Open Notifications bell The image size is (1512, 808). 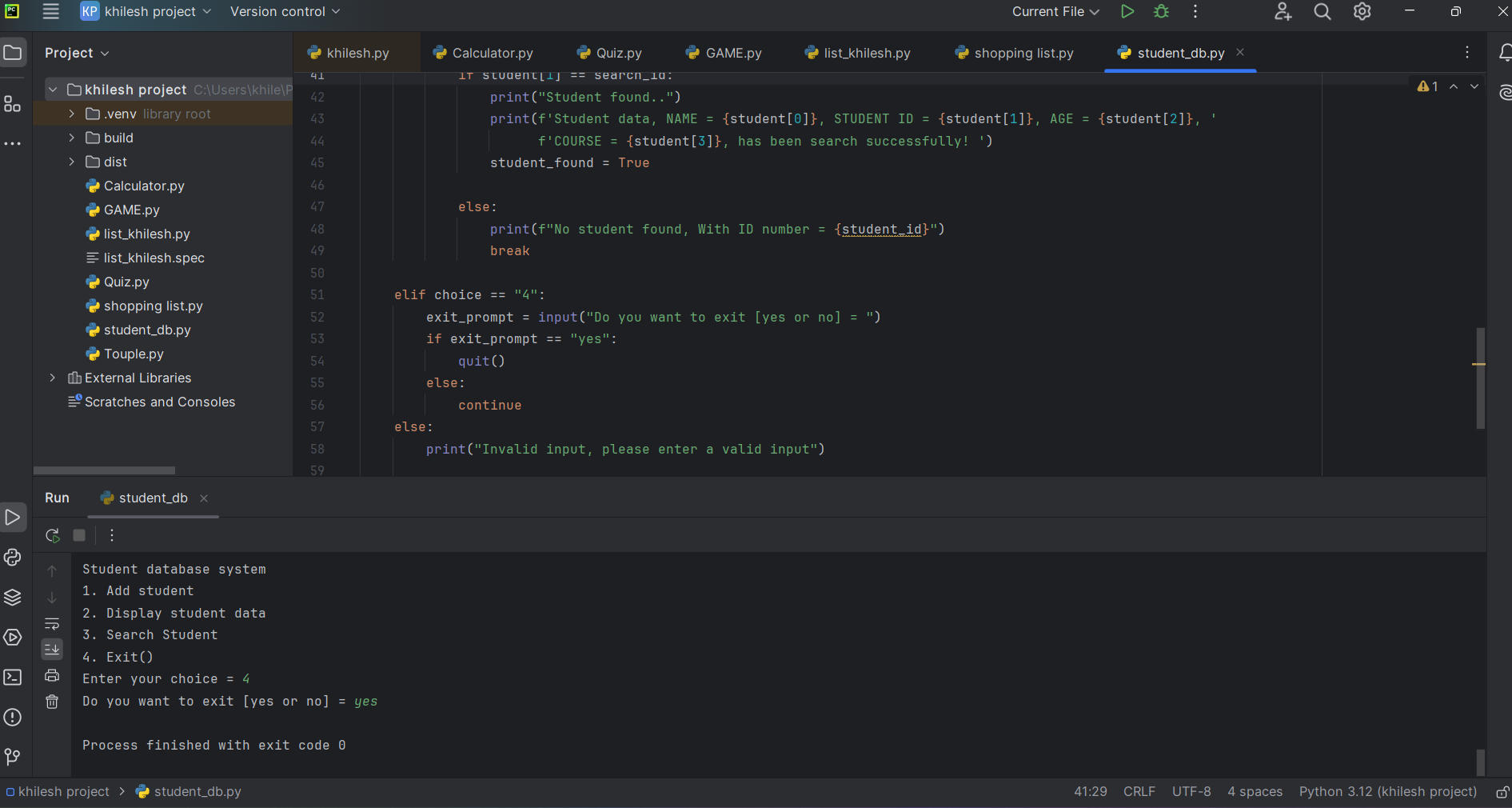[x=1504, y=53]
